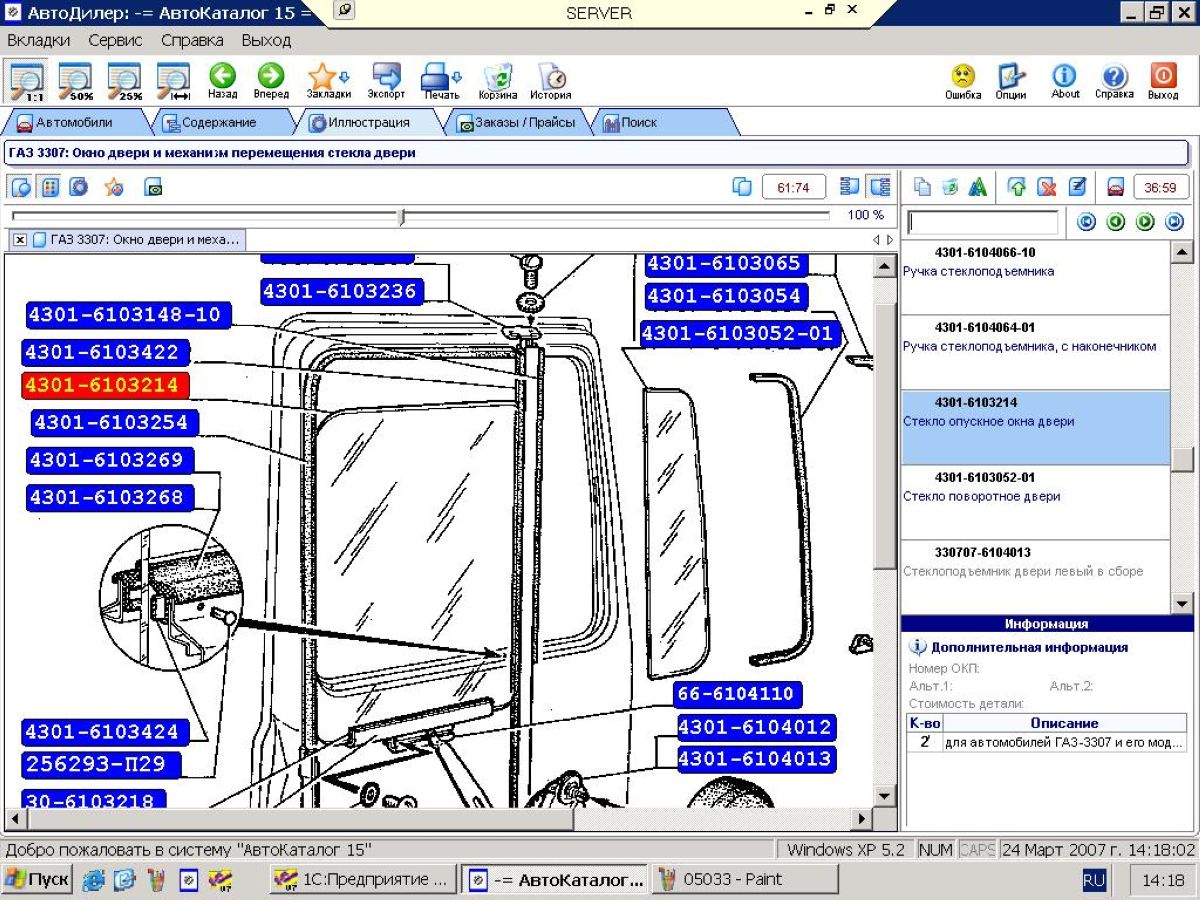Toggle the colored grid labels button

tap(50, 187)
